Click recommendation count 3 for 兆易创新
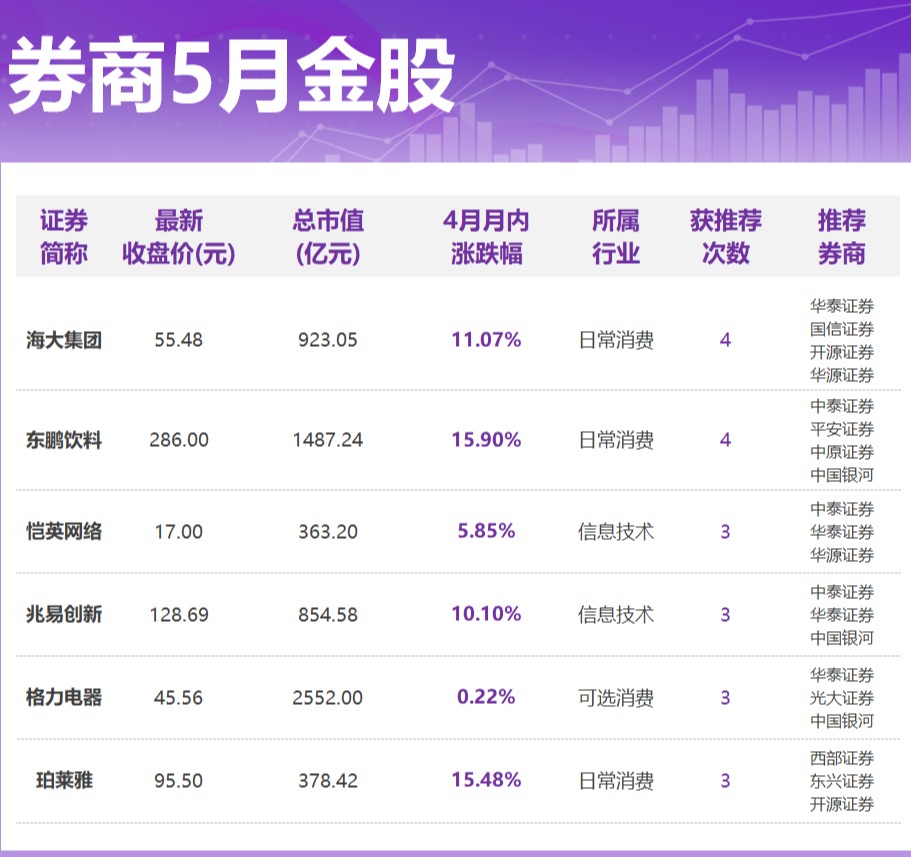The width and height of the screenshot is (911, 857). [725, 614]
